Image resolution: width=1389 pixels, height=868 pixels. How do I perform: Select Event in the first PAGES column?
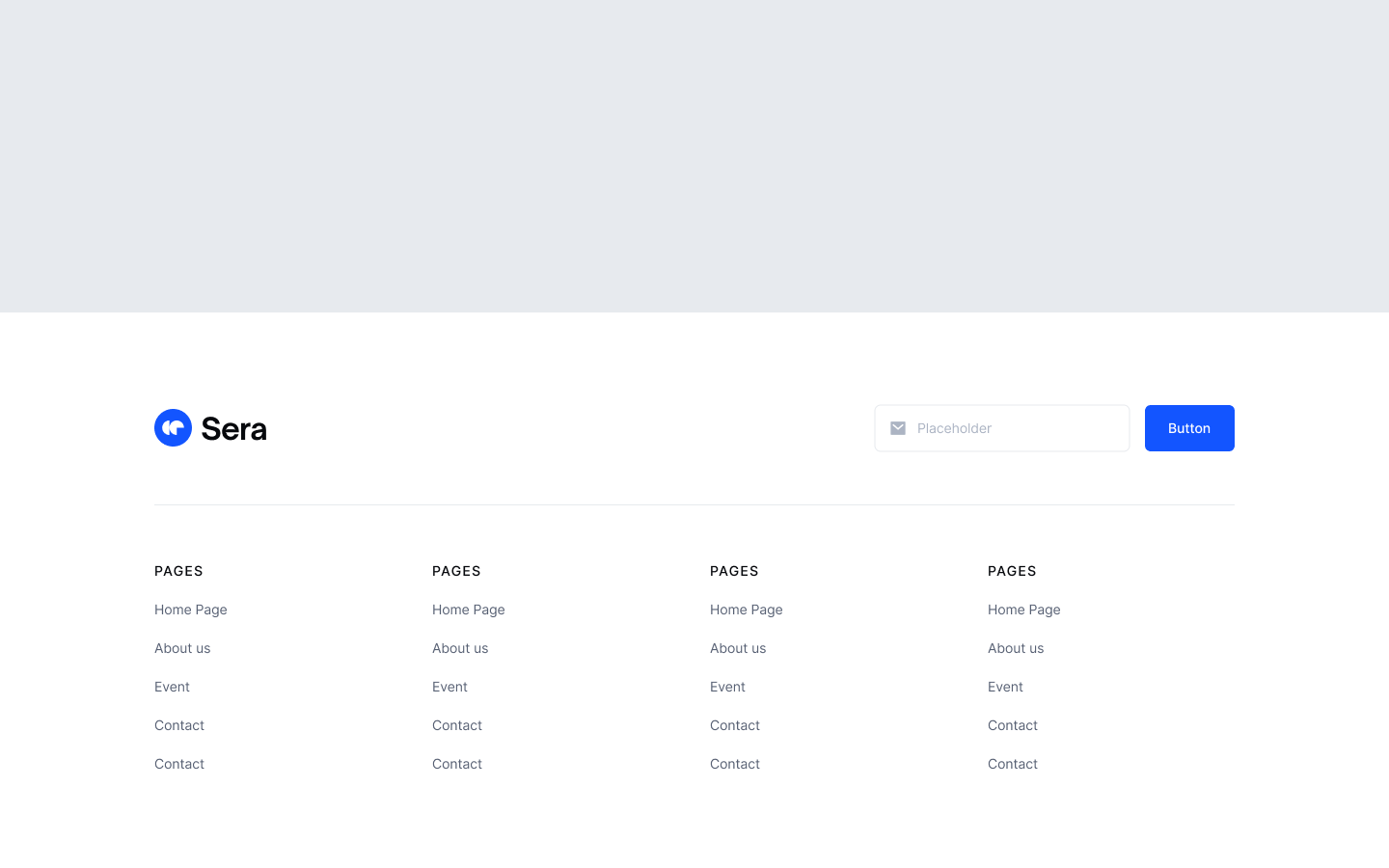point(172,687)
